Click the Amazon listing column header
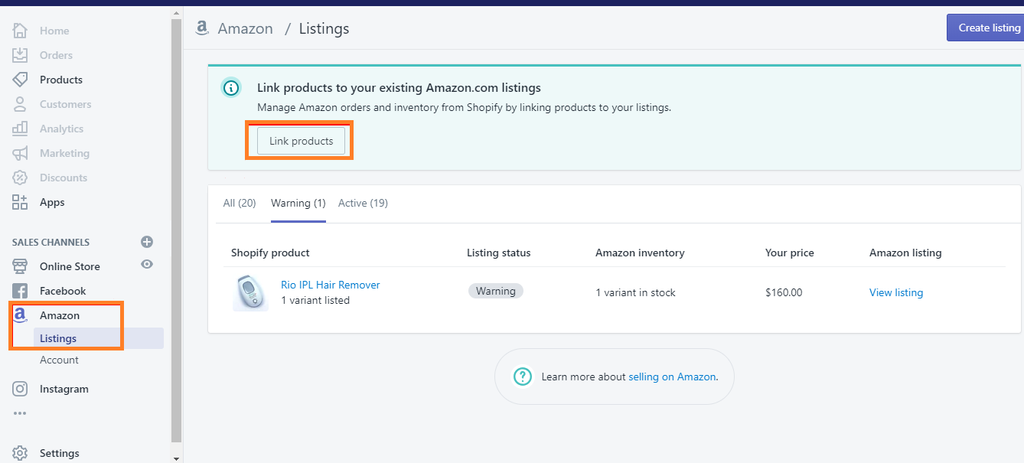 point(905,253)
